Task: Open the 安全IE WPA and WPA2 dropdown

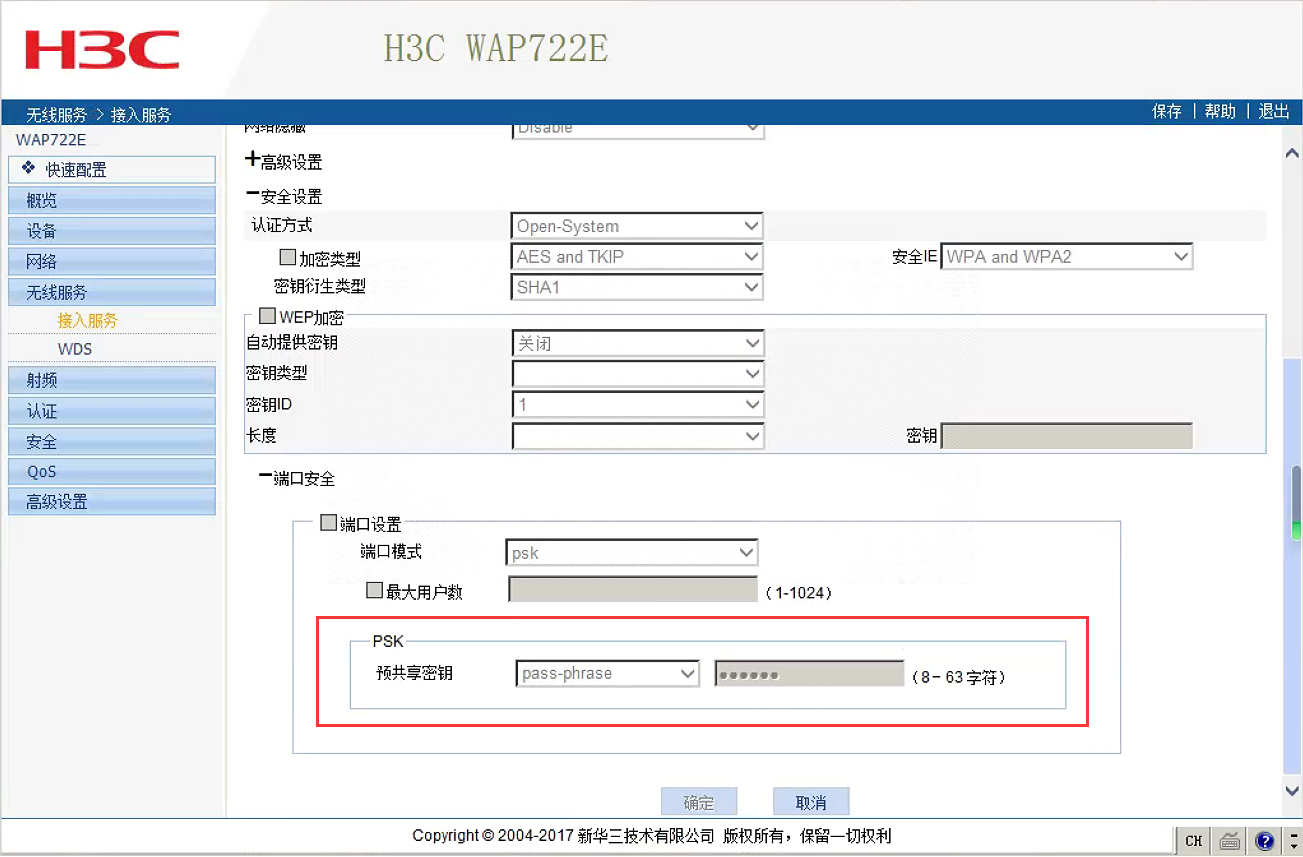Action: coord(1067,257)
